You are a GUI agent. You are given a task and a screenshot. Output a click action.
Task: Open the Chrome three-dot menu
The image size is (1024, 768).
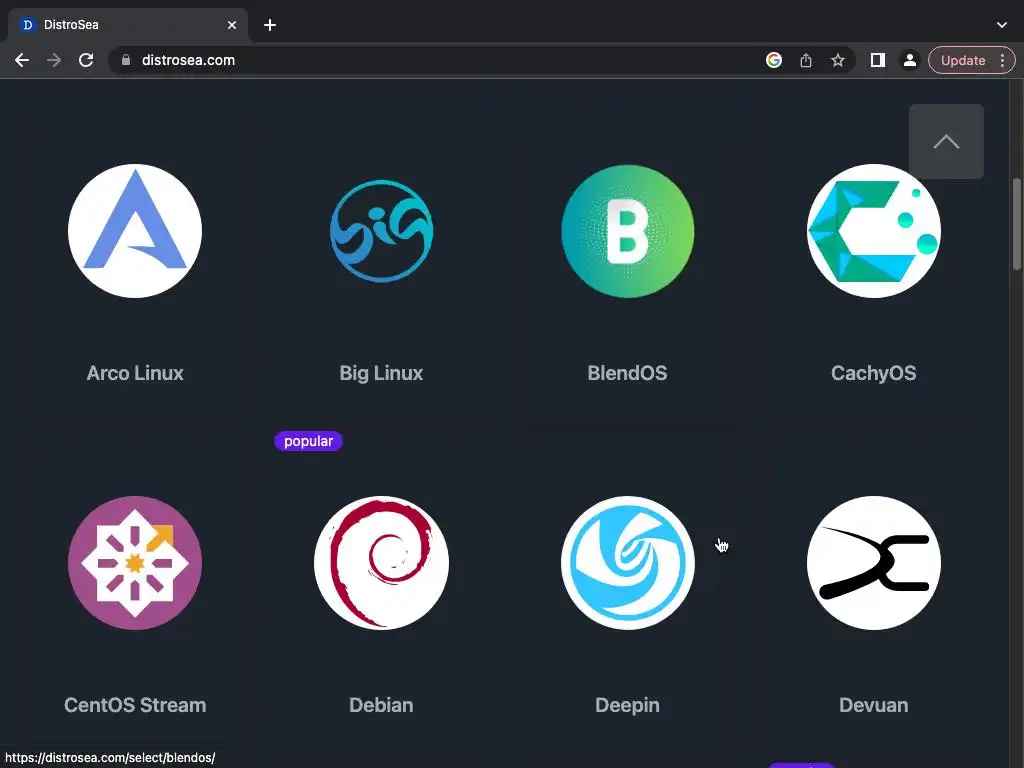pos(1002,60)
